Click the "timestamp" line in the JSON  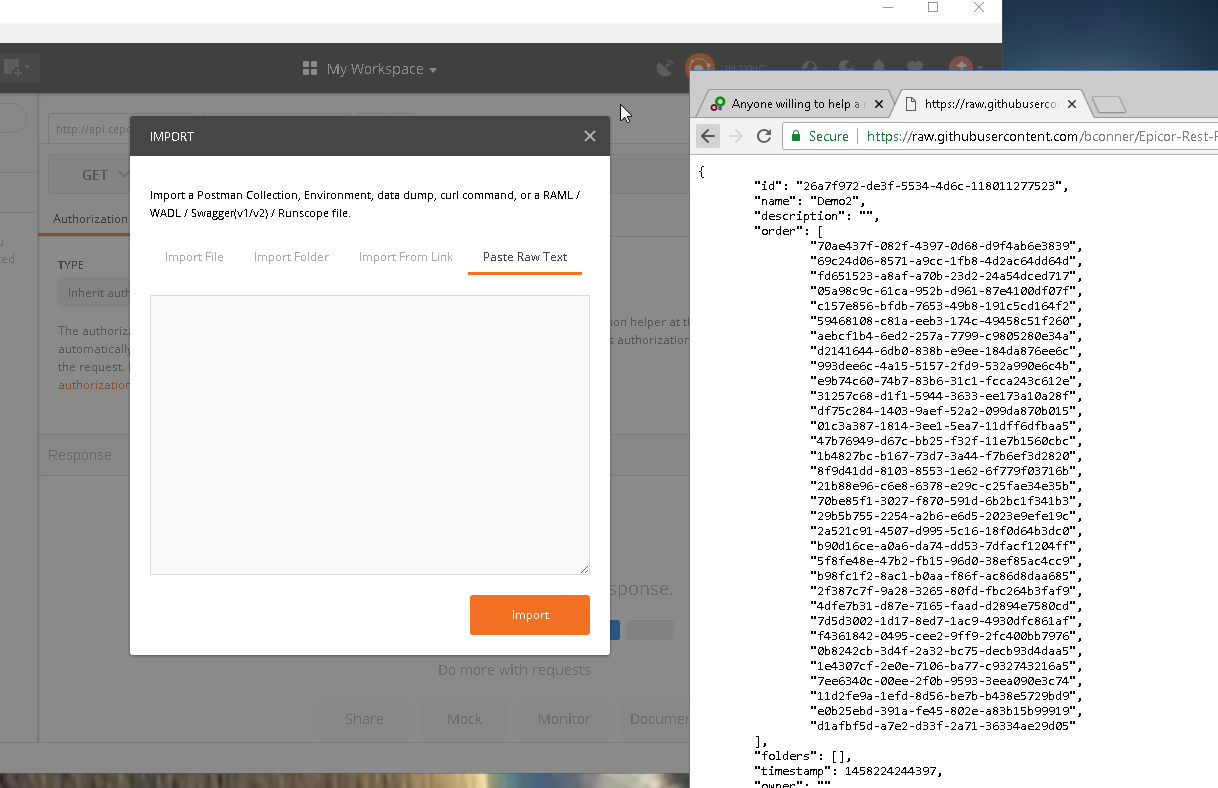[x=848, y=771]
